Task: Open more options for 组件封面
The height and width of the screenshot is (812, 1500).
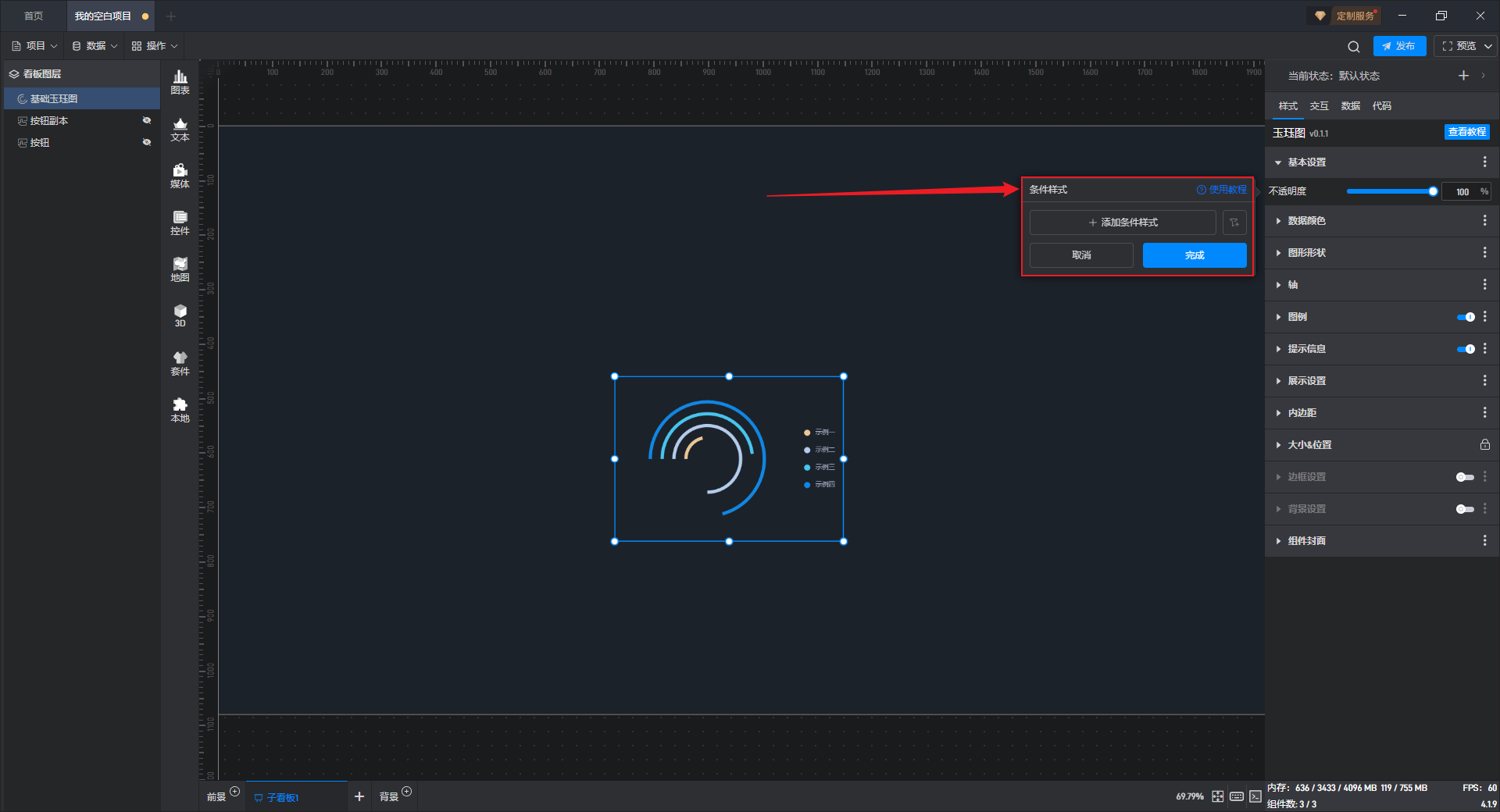Action: point(1484,541)
